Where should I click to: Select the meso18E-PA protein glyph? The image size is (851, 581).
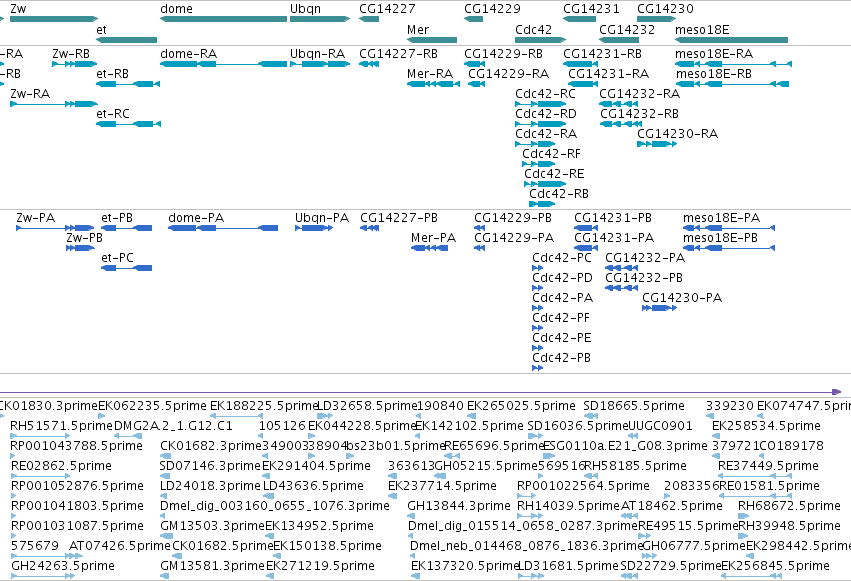(x=729, y=228)
